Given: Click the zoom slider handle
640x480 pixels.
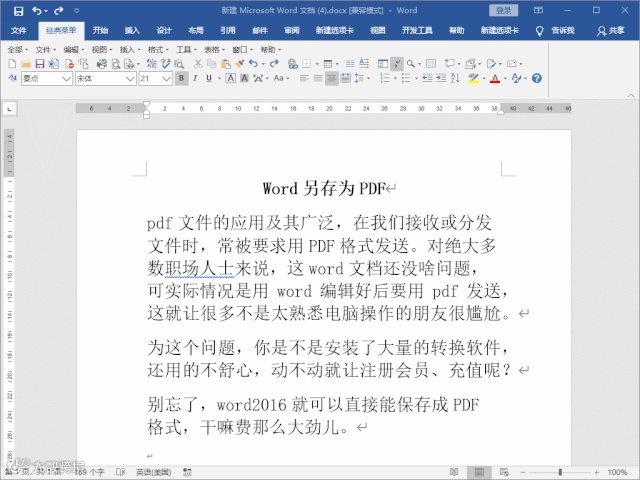Looking at the screenshot, I should (560, 472).
